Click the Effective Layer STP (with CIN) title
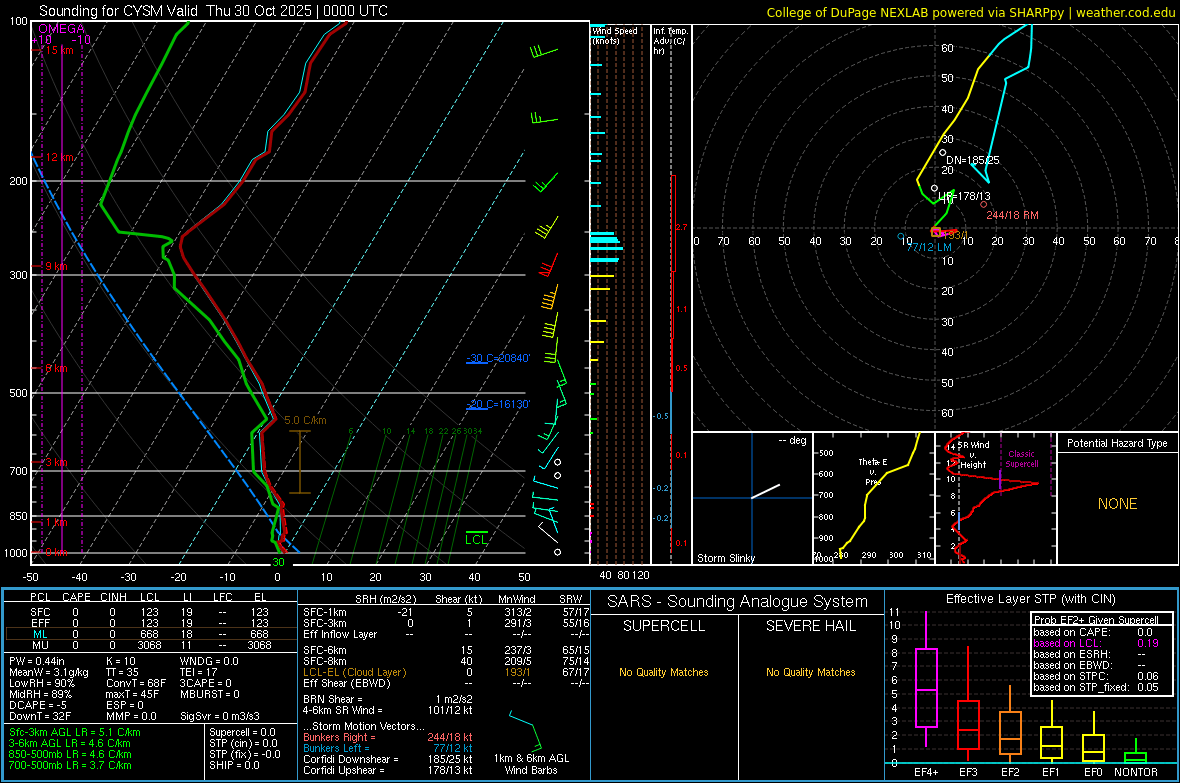The height and width of the screenshot is (783, 1180). 1030,599
